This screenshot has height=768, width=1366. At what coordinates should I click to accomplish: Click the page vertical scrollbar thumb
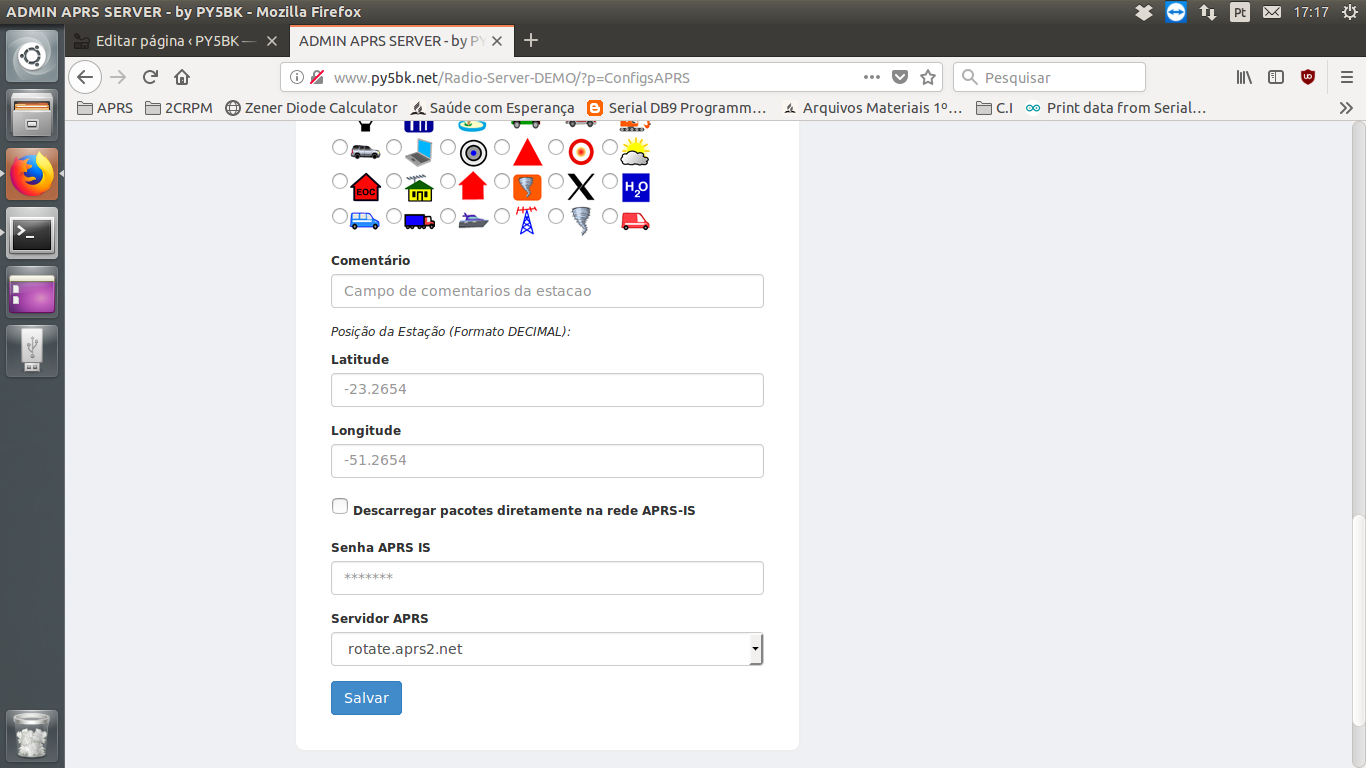pyautogui.click(x=1358, y=620)
